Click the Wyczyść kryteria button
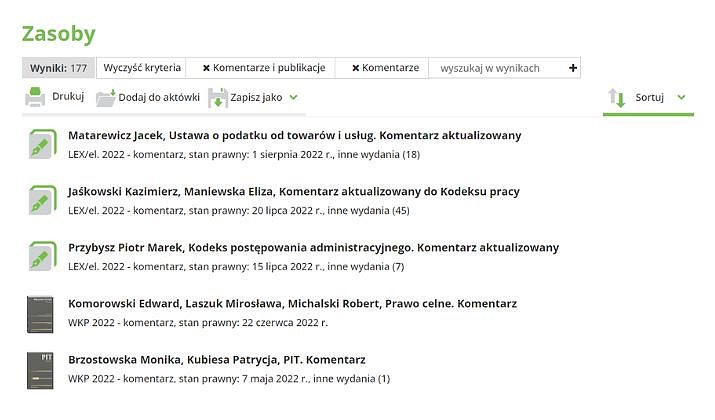715x420 pixels. tap(141, 68)
